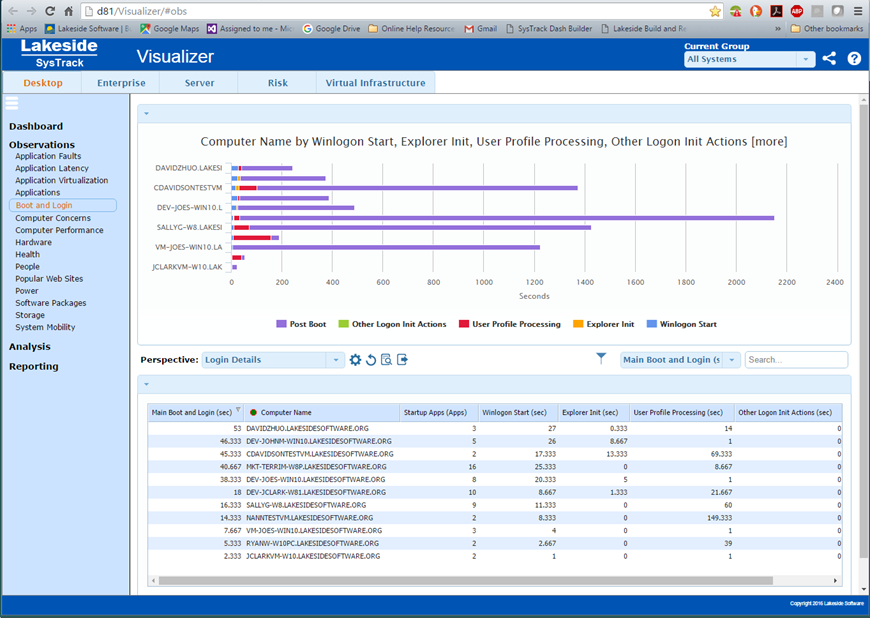The width and height of the screenshot is (870, 618).
Task: Switch to the Desktop tab
Action: click(43, 83)
